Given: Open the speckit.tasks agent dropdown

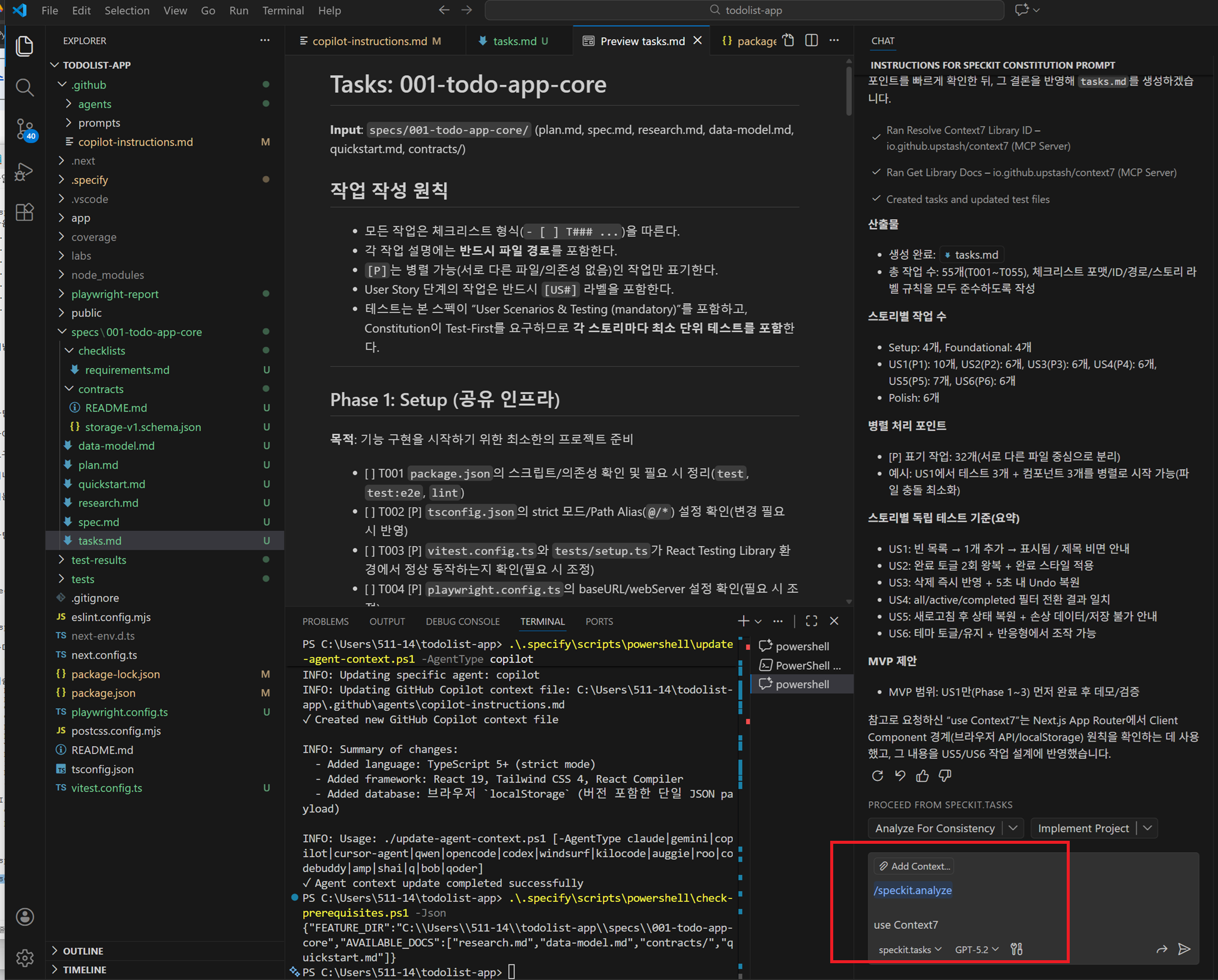Looking at the screenshot, I should pyautogui.click(x=909, y=949).
